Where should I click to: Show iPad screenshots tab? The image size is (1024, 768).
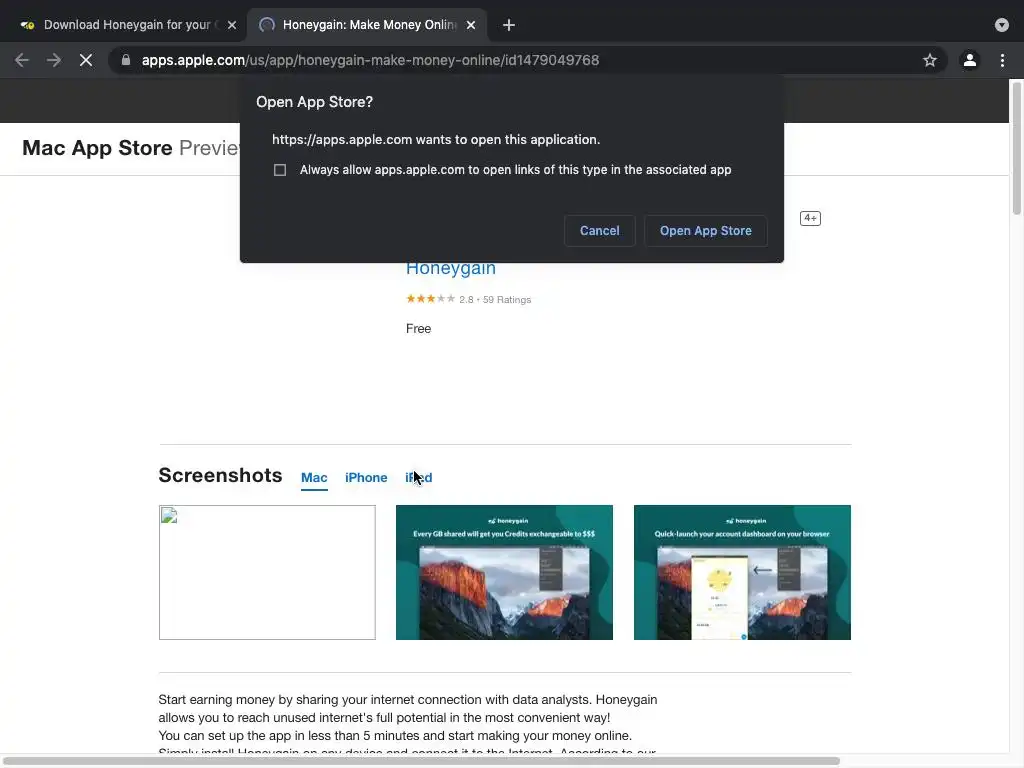coord(419,478)
